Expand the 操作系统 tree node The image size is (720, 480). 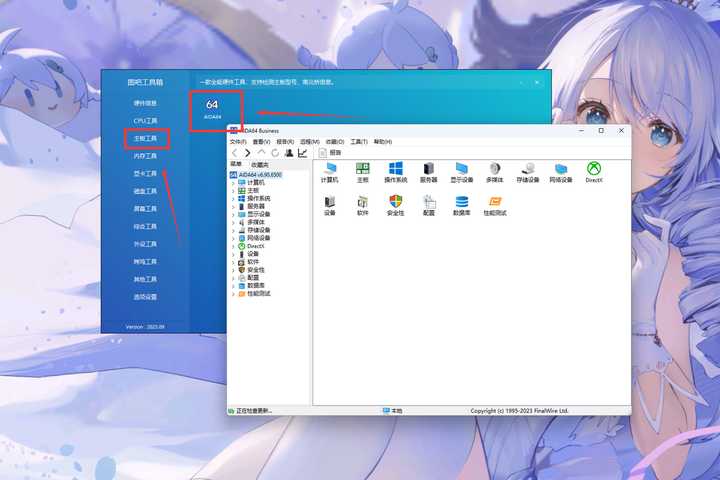(x=233, y=199)
